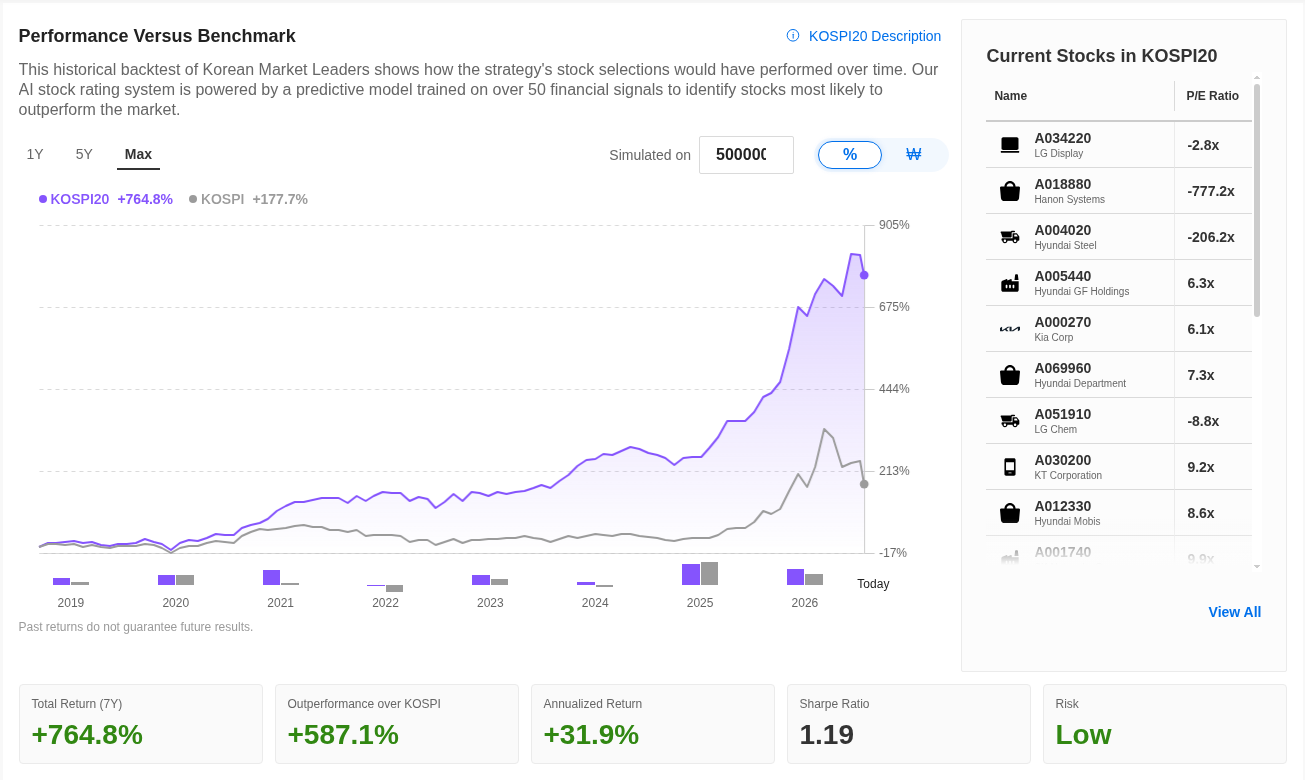
Task: Select the Max time range tab
Action: [x=138, y=154]
